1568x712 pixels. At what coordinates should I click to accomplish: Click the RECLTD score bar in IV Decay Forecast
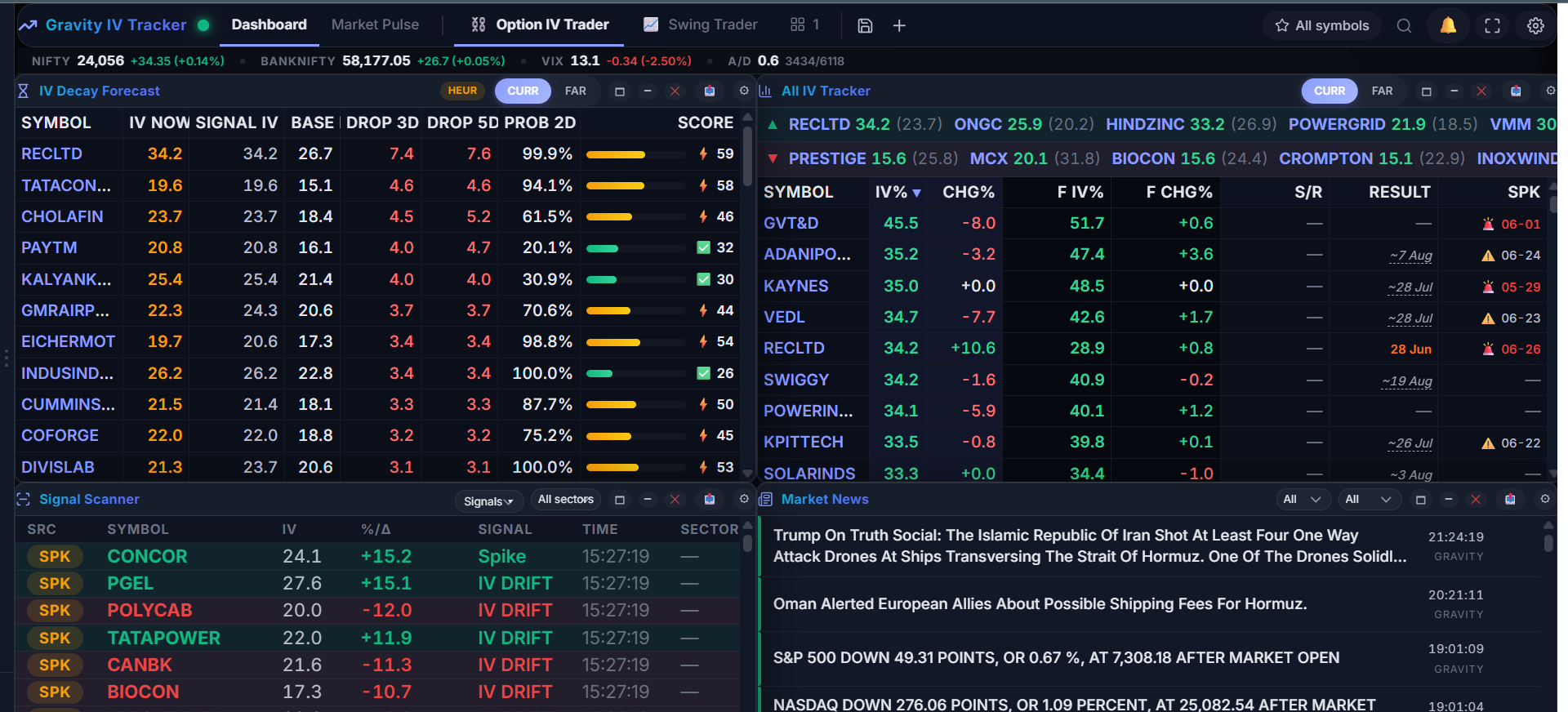(x=635, y=154)
